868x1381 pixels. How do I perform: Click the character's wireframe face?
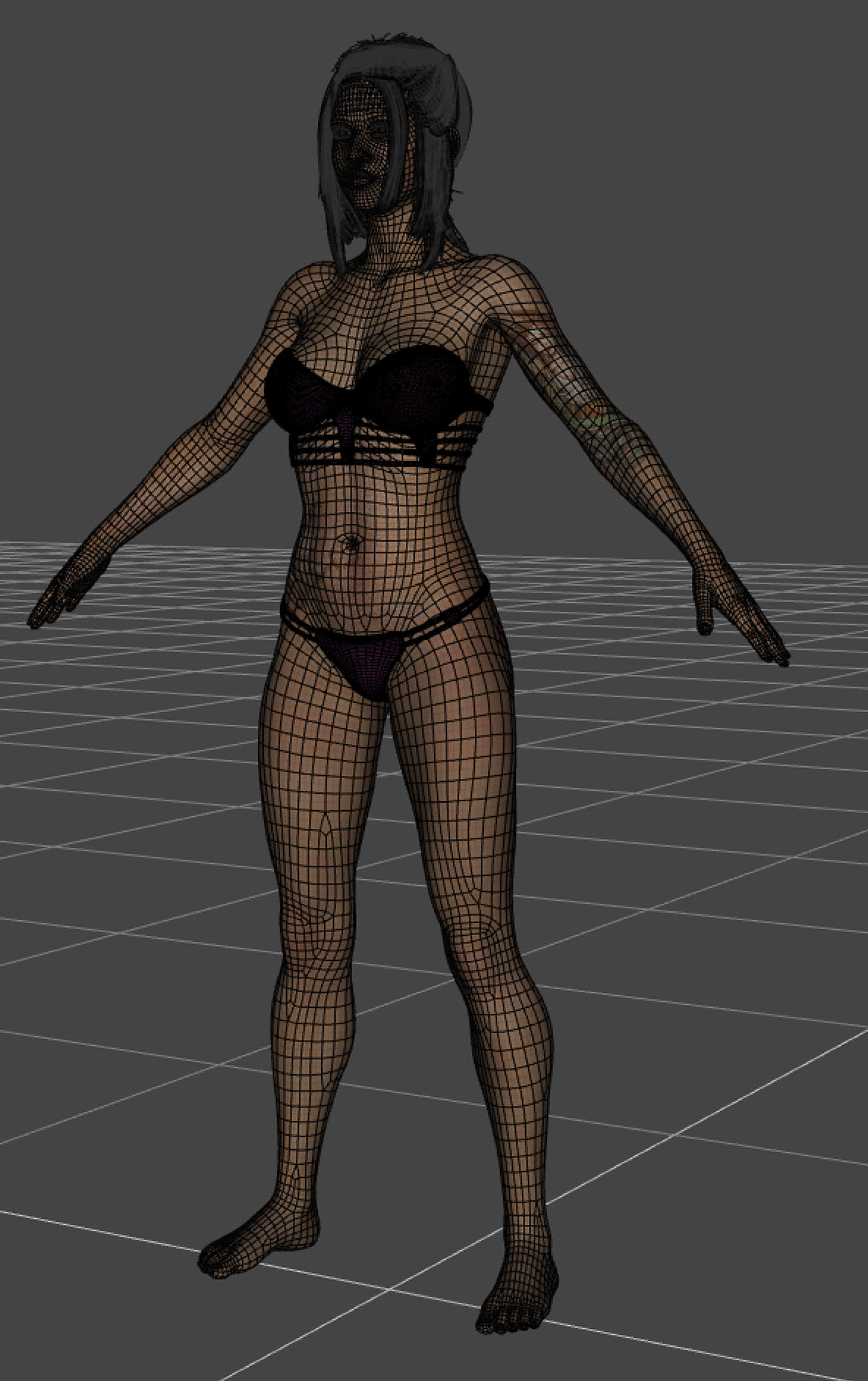coord(363,143)
